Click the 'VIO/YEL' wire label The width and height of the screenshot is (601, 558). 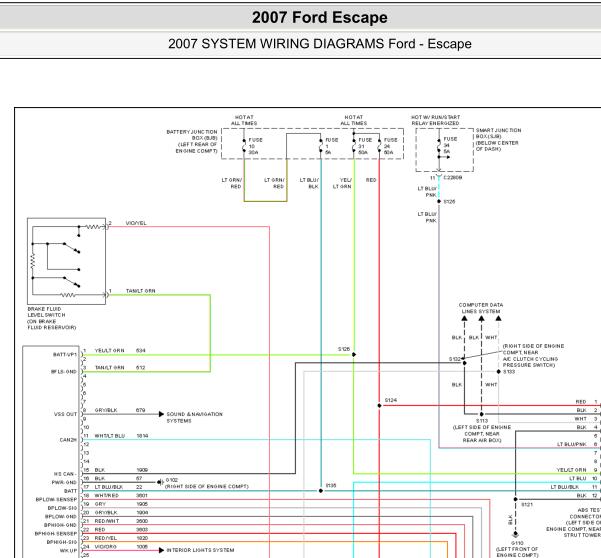136,223
